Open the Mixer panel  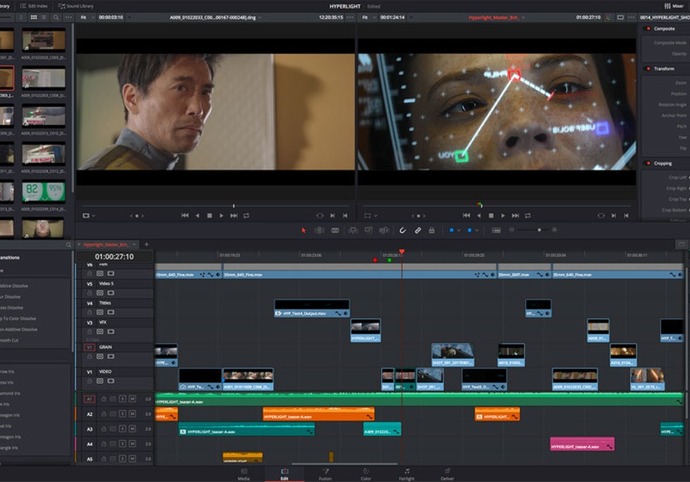pyautogui.click(x=674, y=6)
